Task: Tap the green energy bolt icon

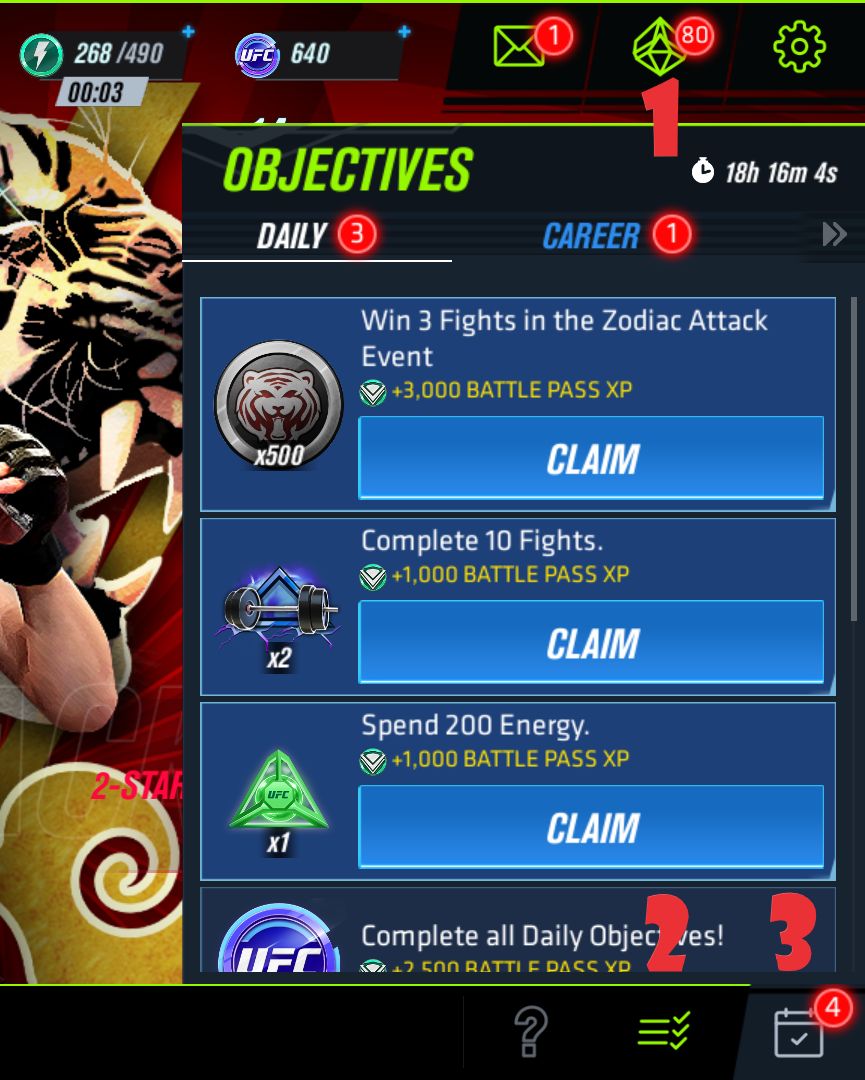Action: (x=41, y=54)
